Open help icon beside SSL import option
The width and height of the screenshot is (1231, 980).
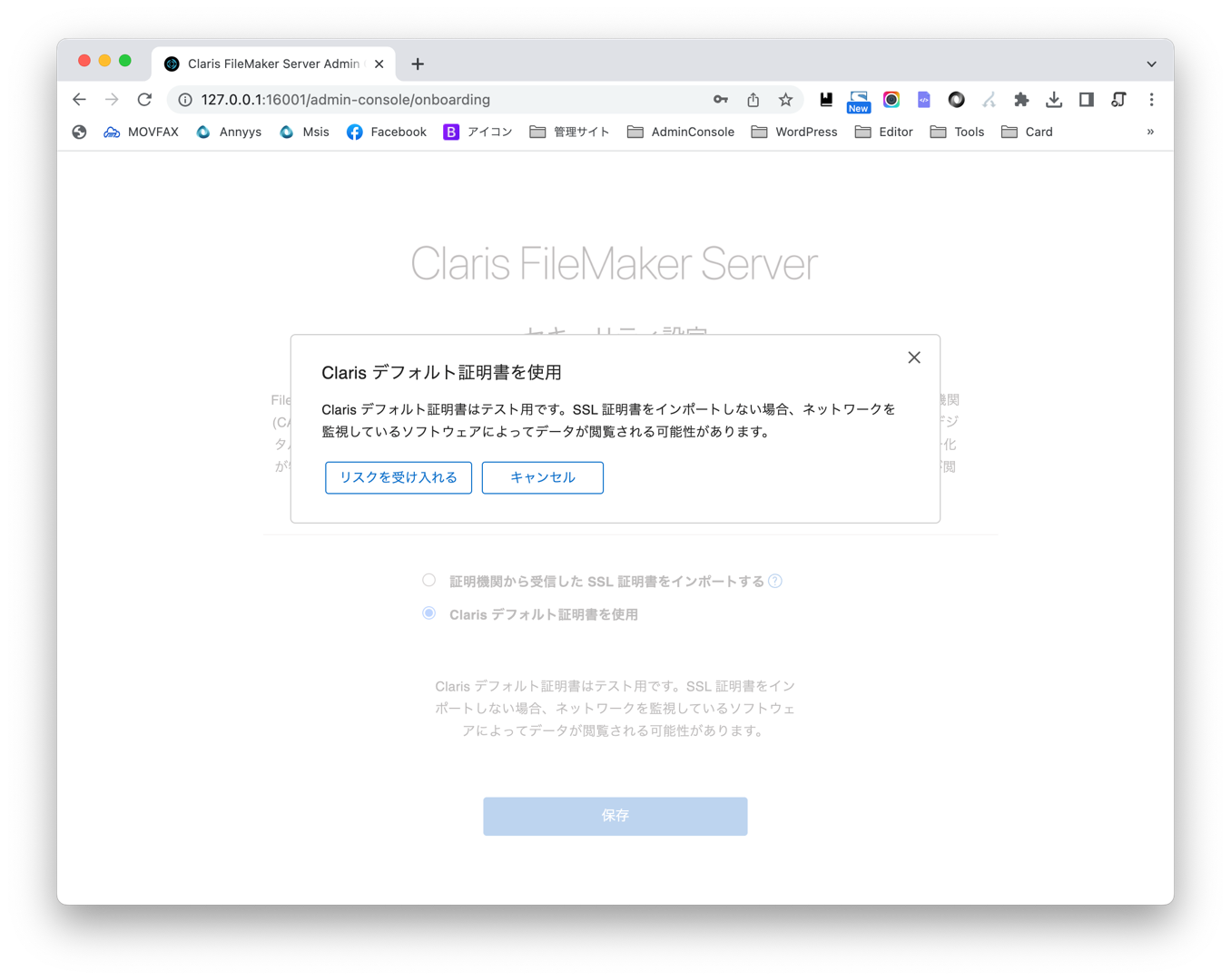click(775, 581)
